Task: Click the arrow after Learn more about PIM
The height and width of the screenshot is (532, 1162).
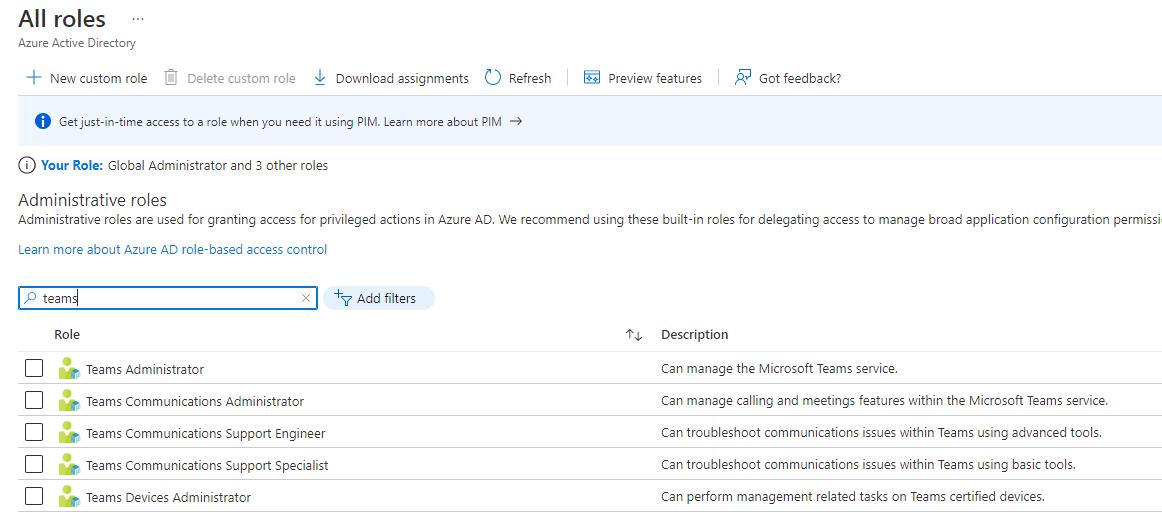Action: pos(516,121)
